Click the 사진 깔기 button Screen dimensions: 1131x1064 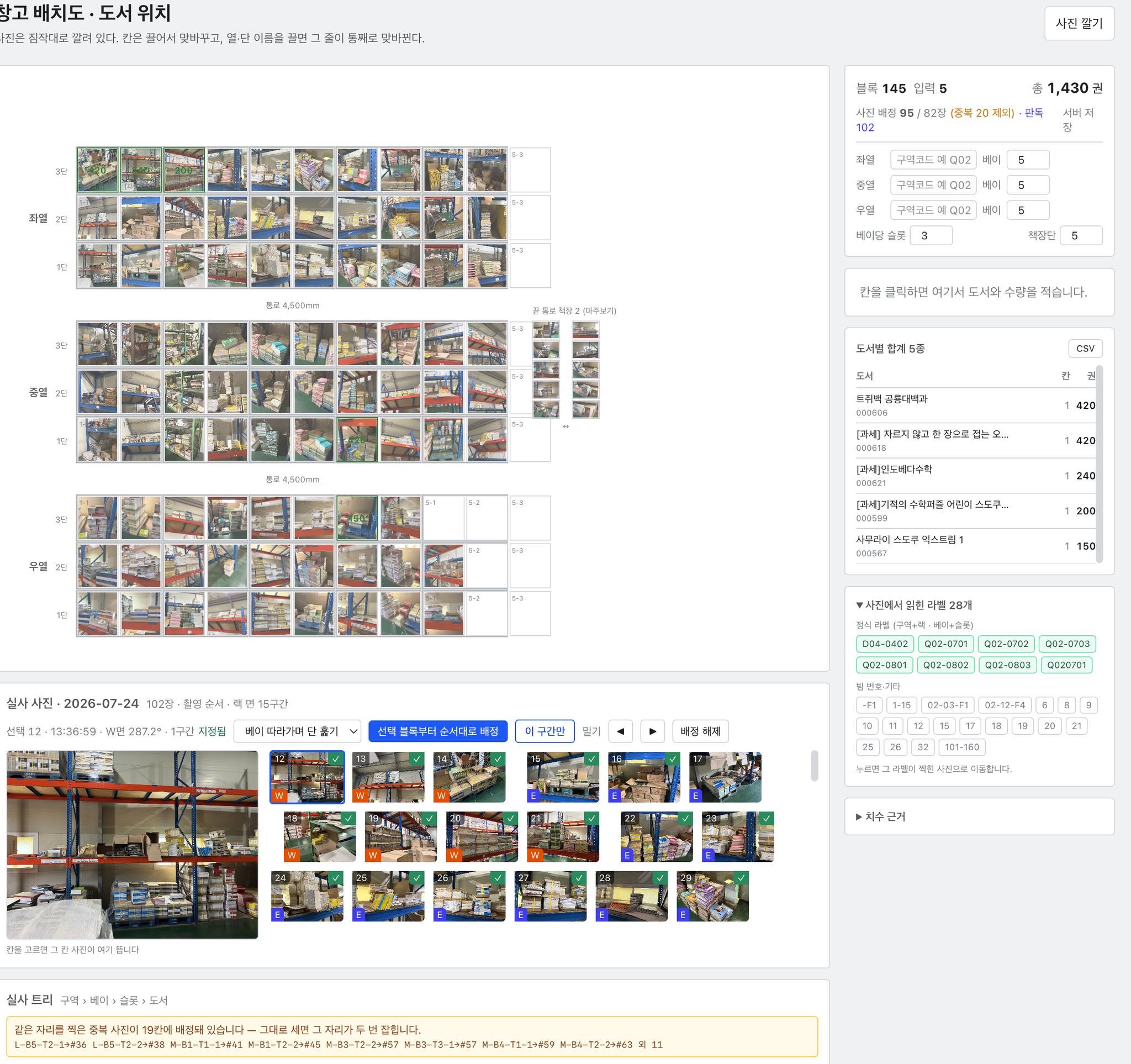(1079, 23)
